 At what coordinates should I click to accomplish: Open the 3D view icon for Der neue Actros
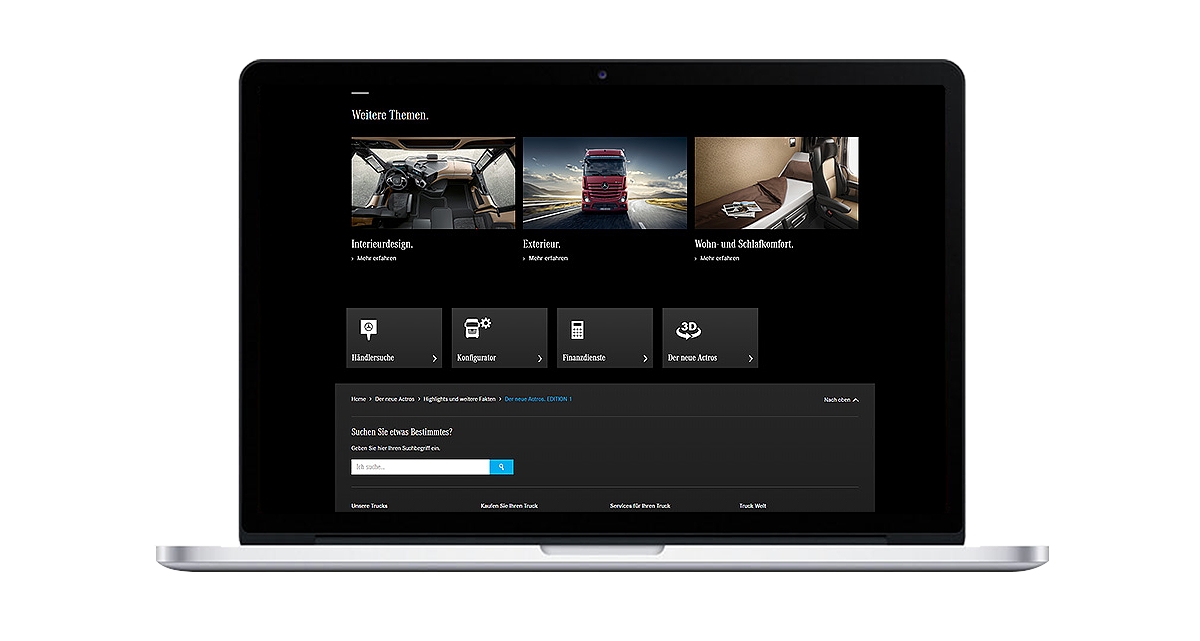point(688,329)
